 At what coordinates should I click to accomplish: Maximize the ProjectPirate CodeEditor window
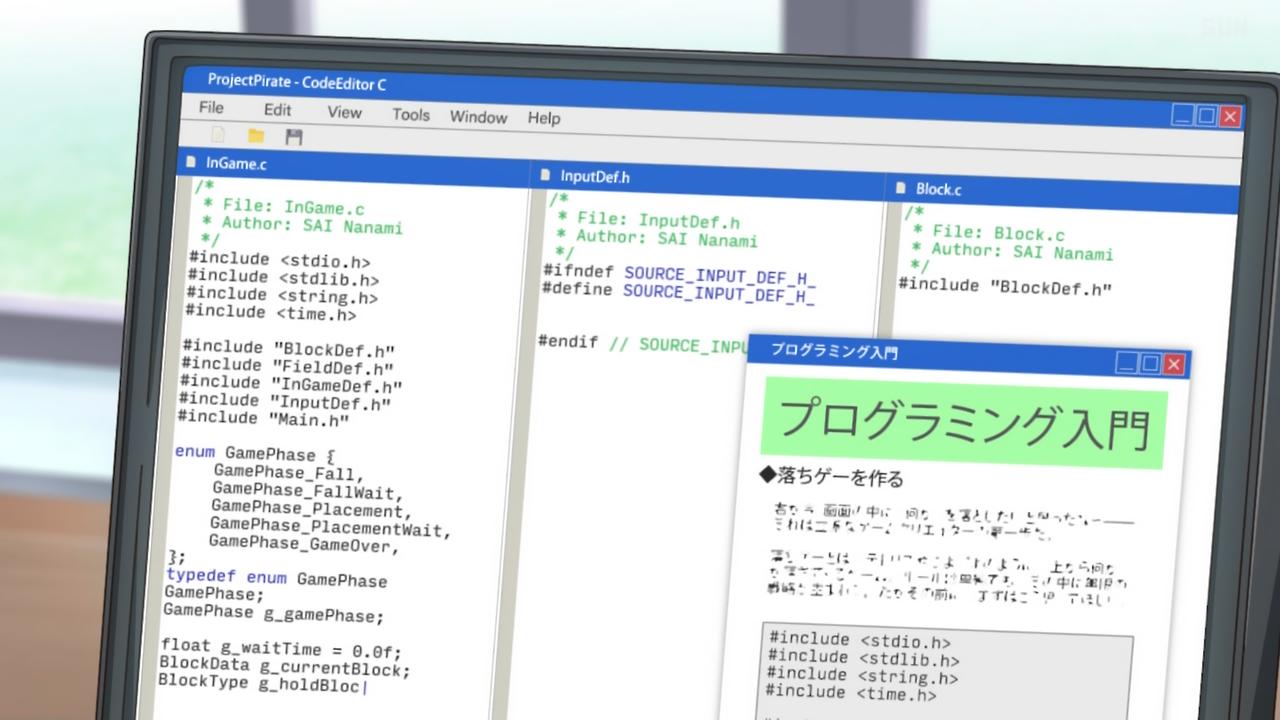(x=1207, y=116)
